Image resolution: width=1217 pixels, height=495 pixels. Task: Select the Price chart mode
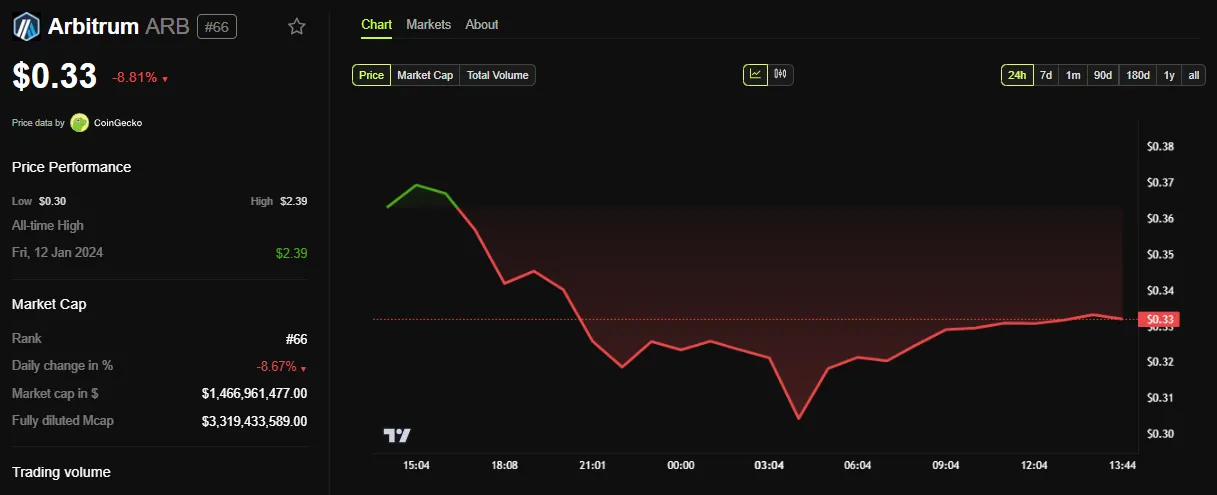pos(371,75)
